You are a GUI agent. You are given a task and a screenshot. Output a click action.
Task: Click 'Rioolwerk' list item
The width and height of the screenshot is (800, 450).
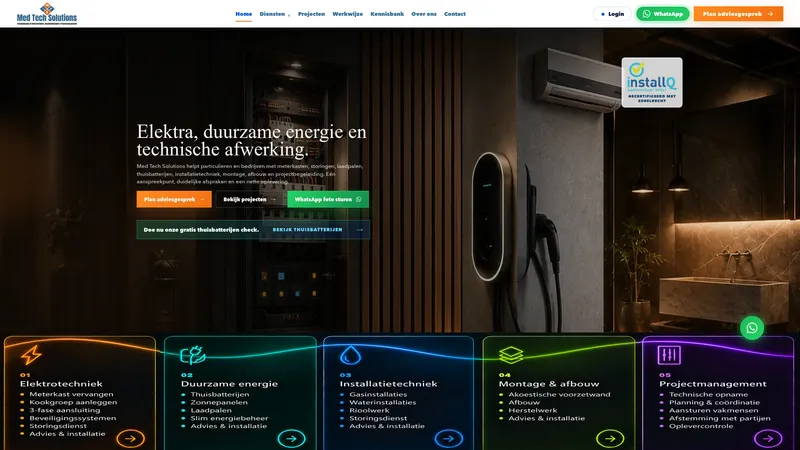(x=369, y=410)
